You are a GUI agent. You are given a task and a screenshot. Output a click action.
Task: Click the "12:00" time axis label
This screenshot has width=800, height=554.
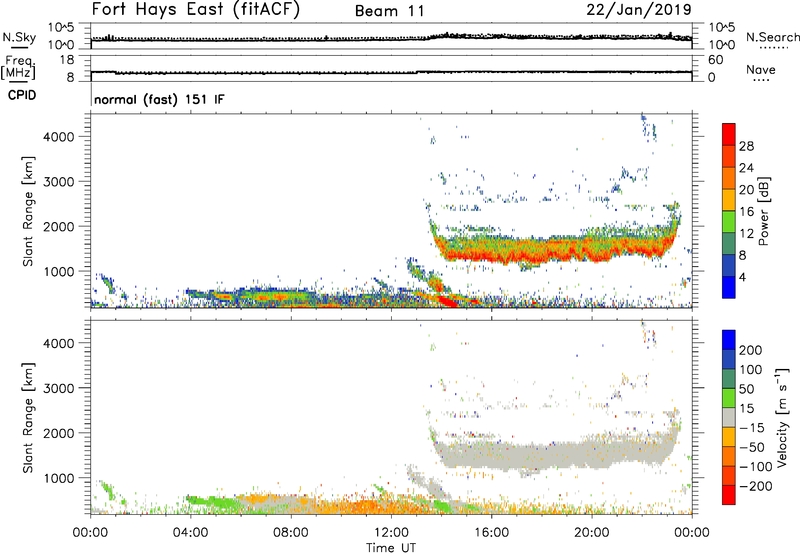(391, 533)
